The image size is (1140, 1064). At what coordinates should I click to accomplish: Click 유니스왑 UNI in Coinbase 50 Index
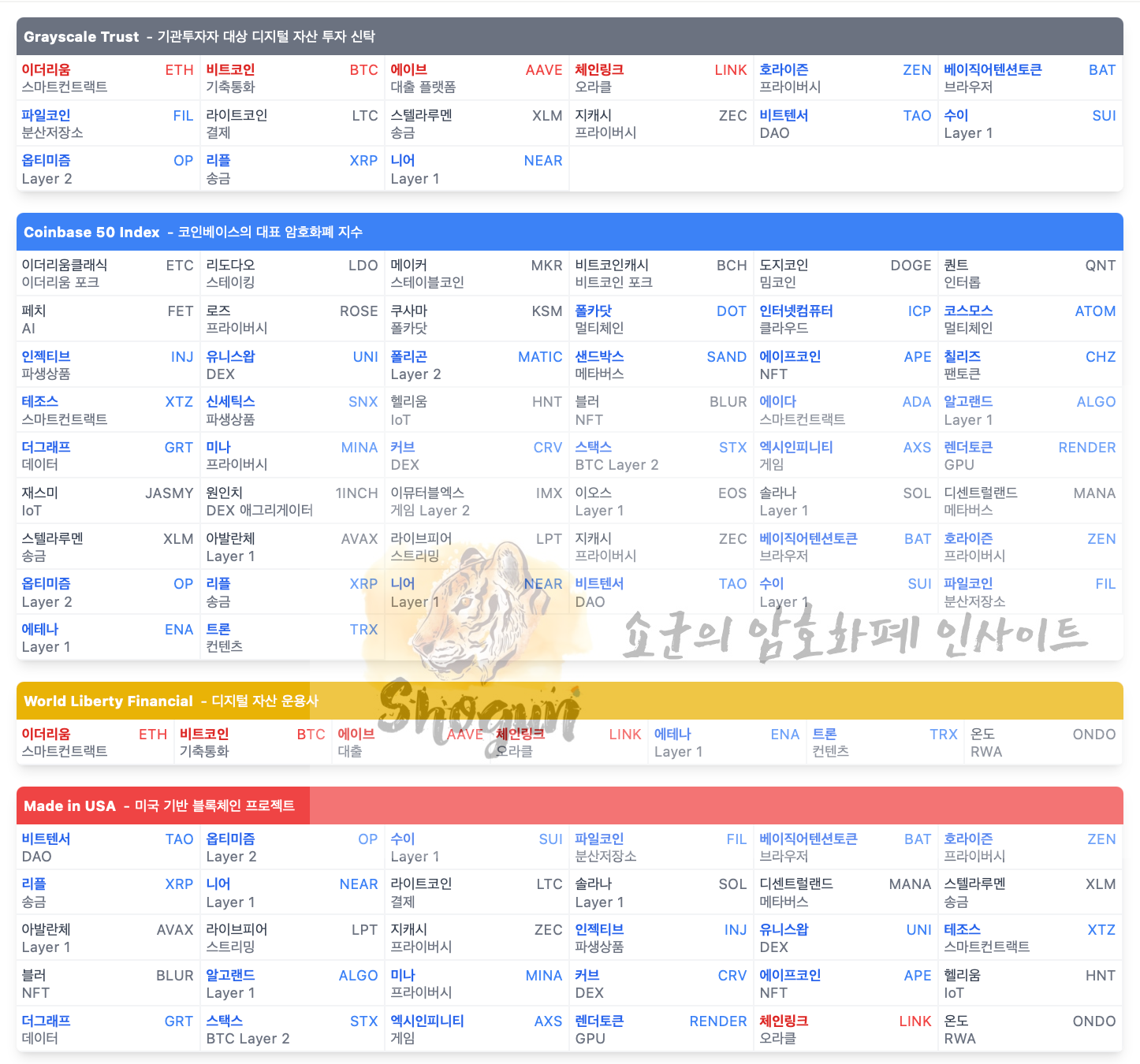tap(292, 365)
